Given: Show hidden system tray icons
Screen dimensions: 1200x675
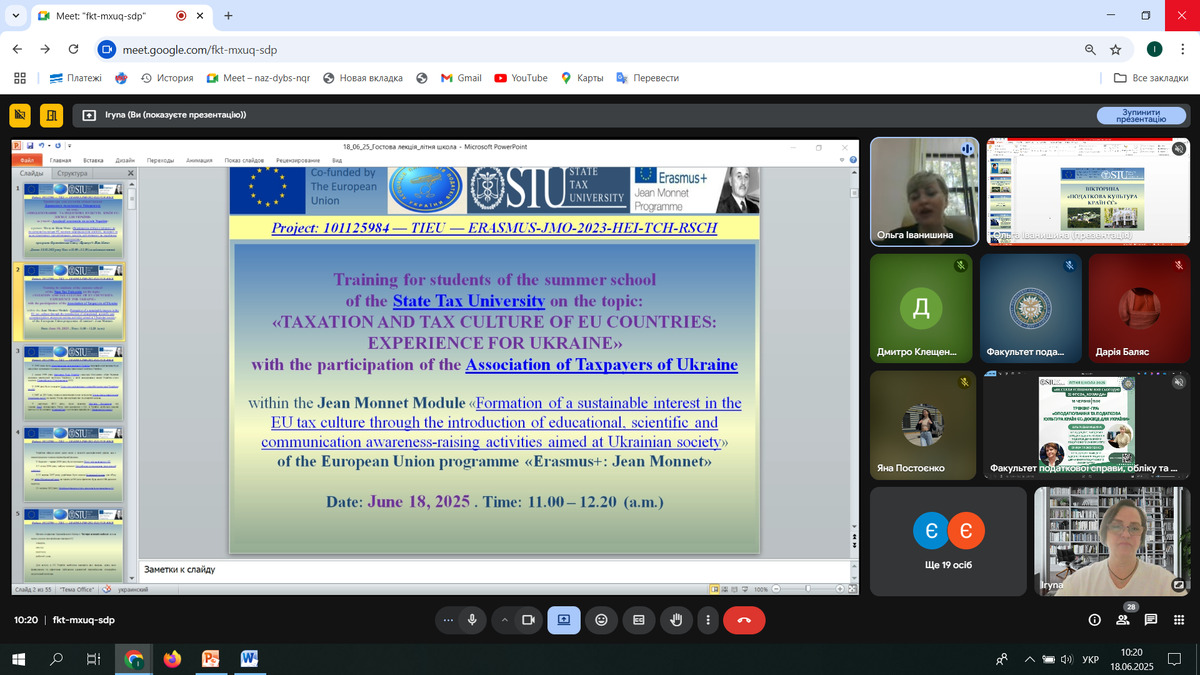Looking at the screenshot, I should point(1029,659).
